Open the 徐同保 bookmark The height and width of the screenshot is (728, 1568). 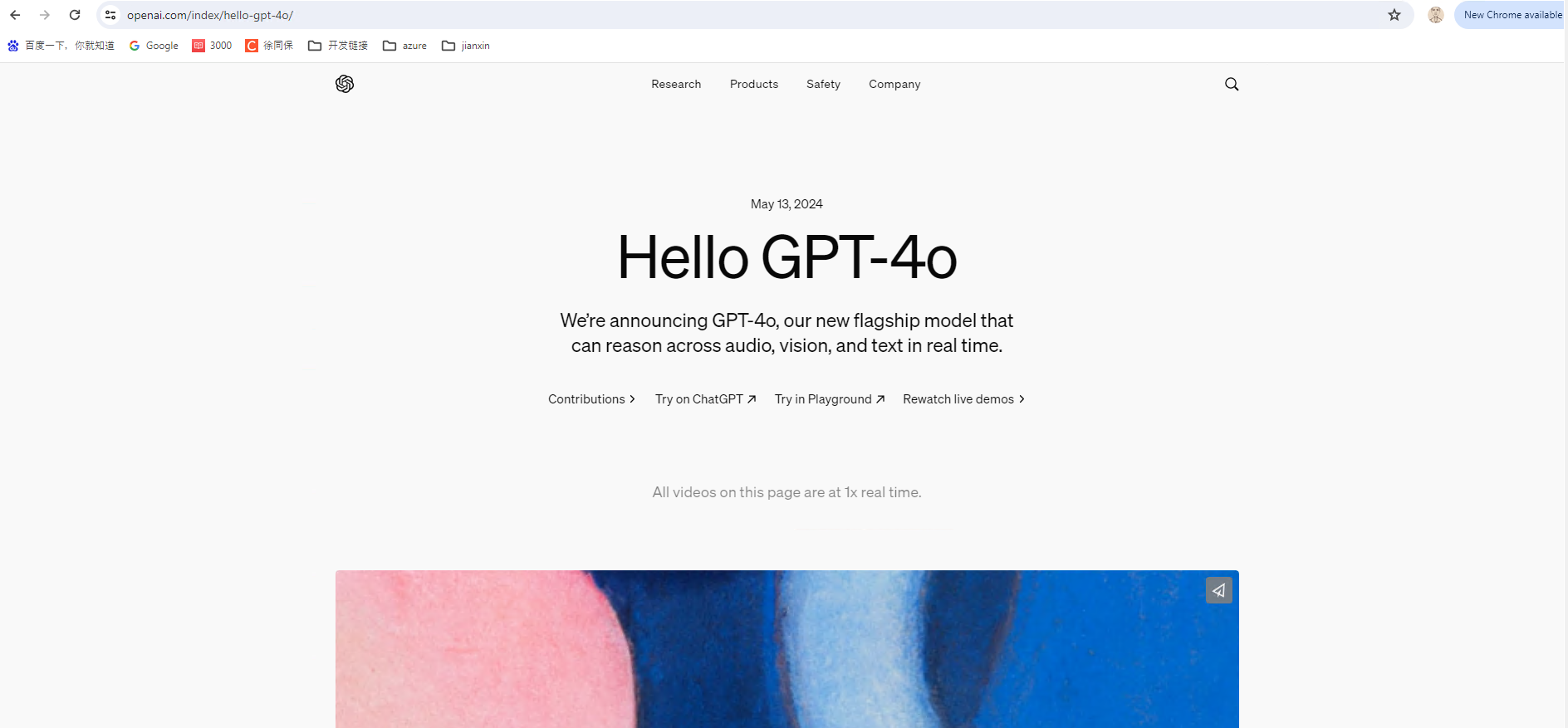click(x=269, y=46)
